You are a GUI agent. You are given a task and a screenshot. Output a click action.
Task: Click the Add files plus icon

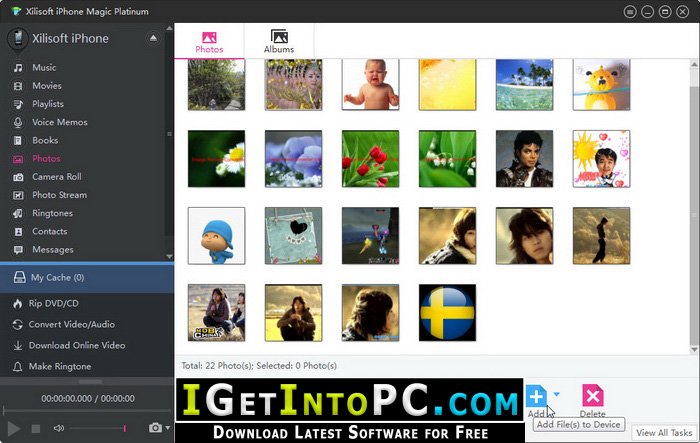[536, 396]
